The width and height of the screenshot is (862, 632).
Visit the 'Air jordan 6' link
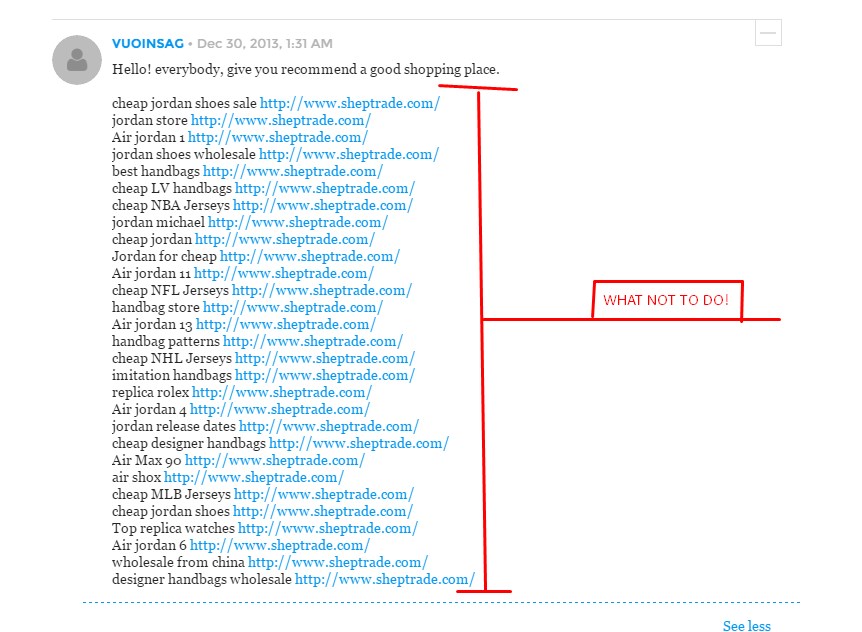tap(280, 546)
